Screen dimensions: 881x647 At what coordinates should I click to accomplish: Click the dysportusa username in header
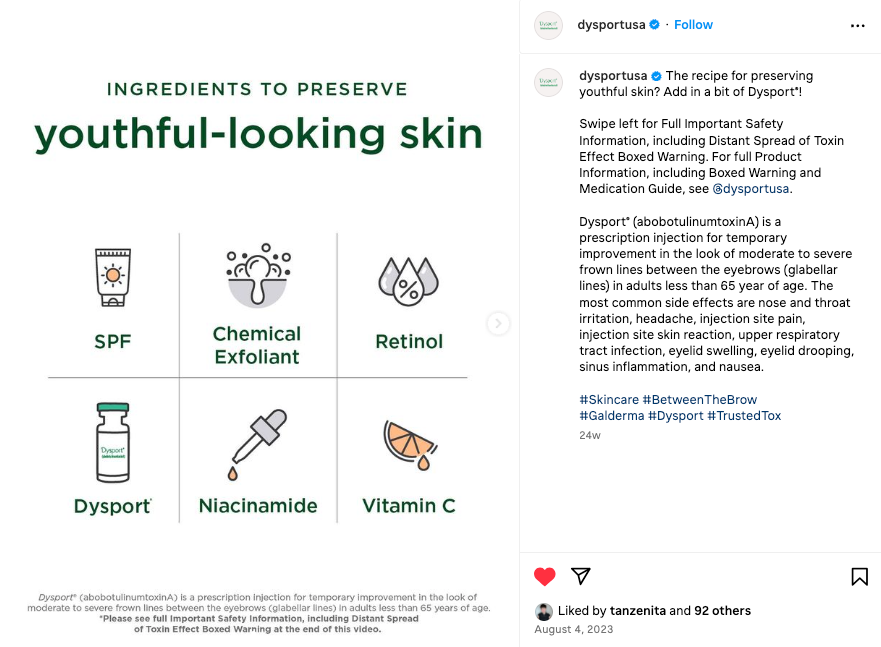click(x=611, y=25)
